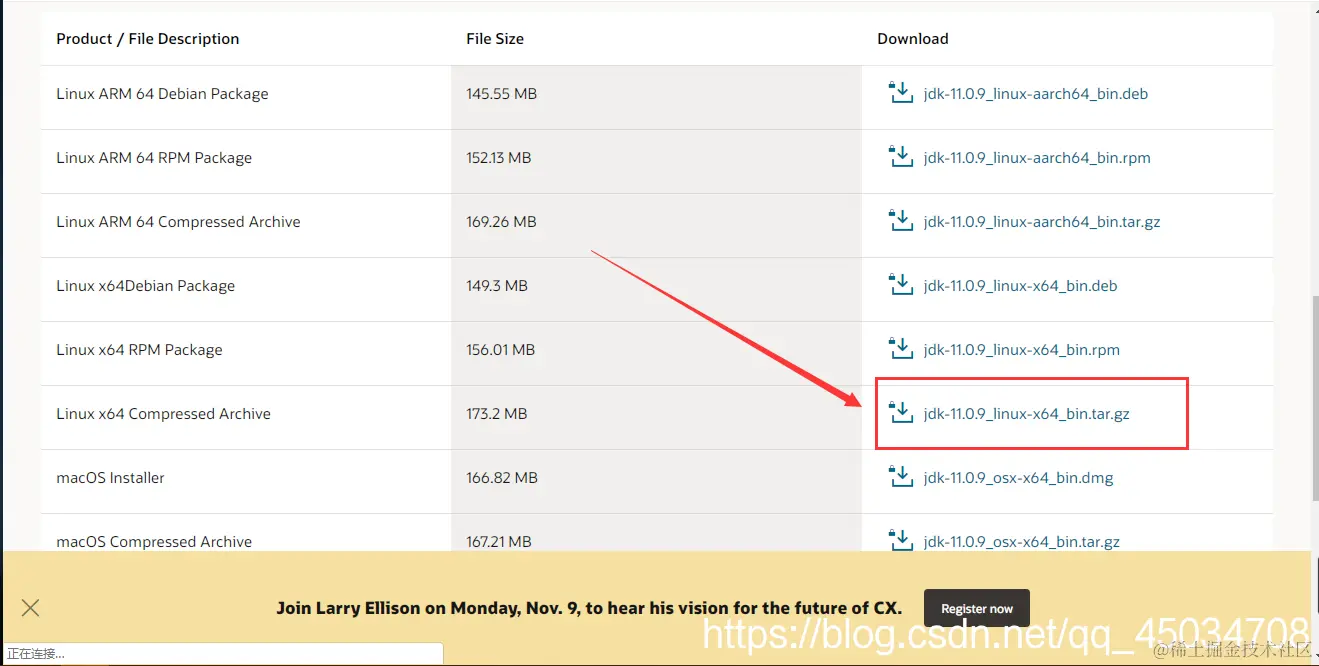Select Linux ARM 64 Compressed Archive text
This screenshot has height=666, width=1319.
pyautogui.click(x=178, y=222)
